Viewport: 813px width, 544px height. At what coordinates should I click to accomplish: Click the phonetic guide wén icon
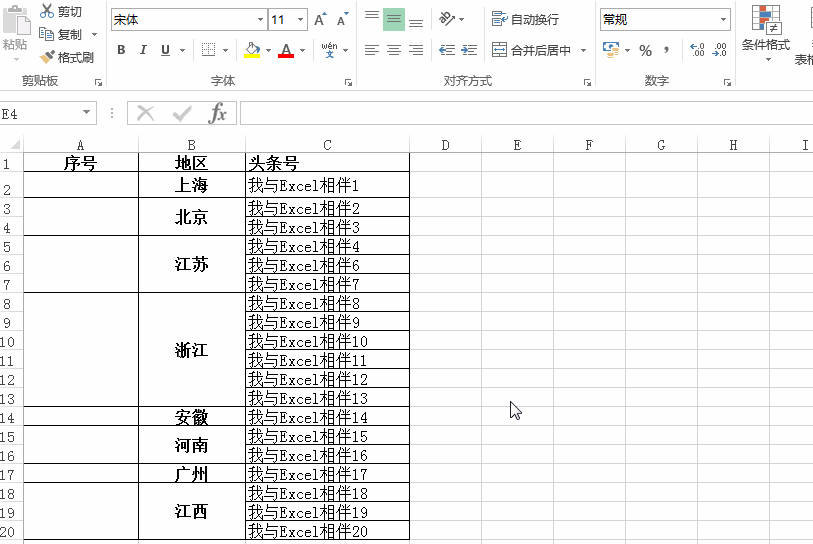(329, 50)
